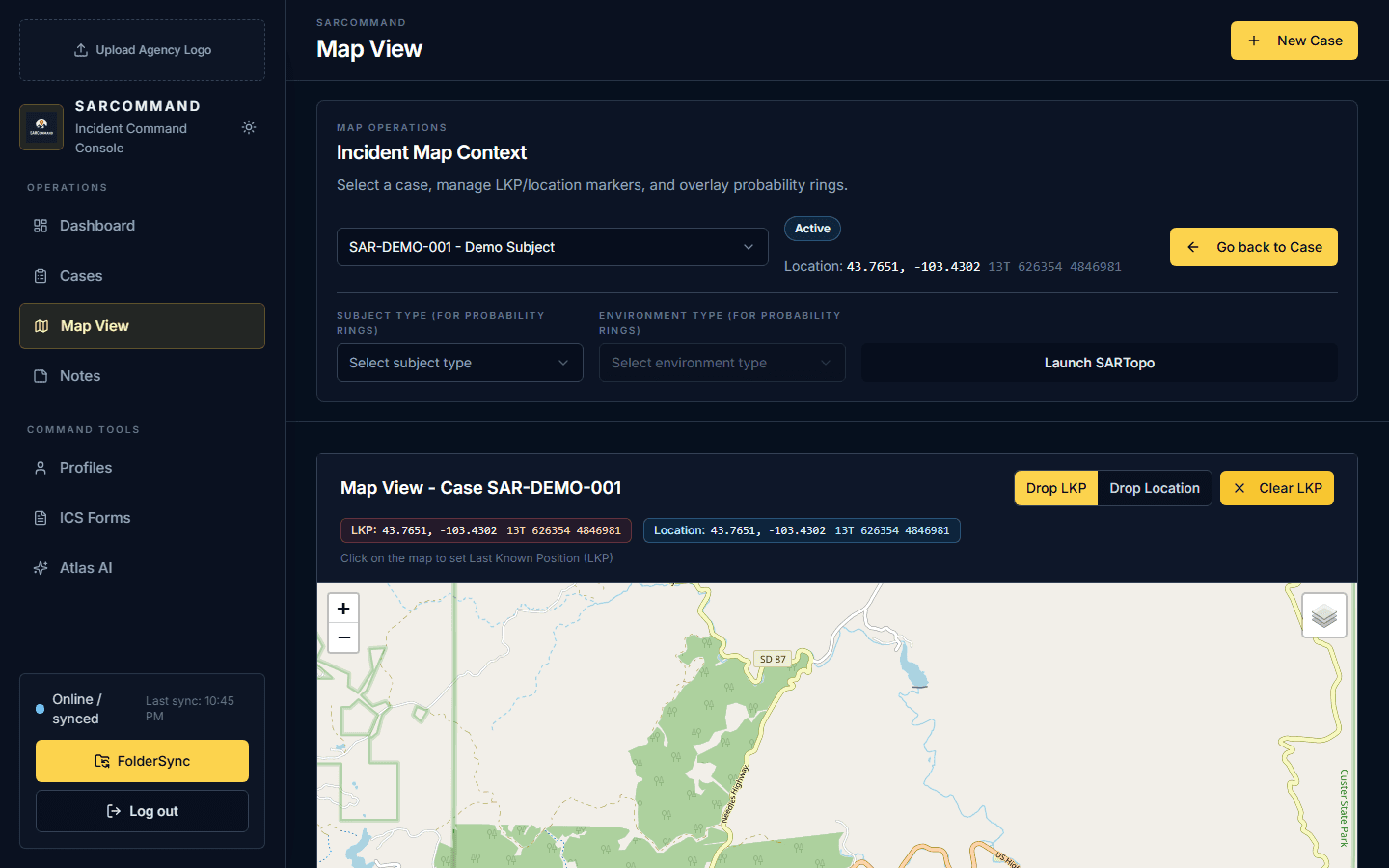This screenshot has width=1389, height=868.
Task: Click the Map View map icon
Action: click(x=41, y=326)
